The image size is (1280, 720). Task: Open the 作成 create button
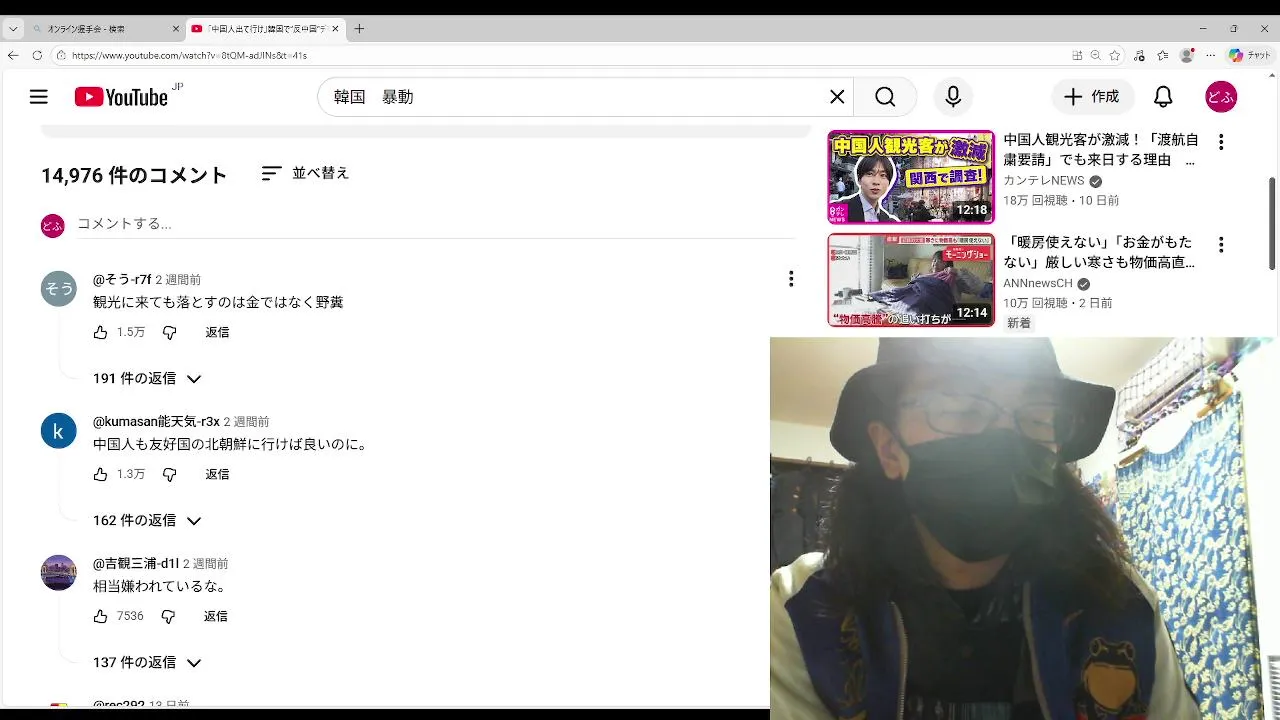click(x=1093, y=97)
